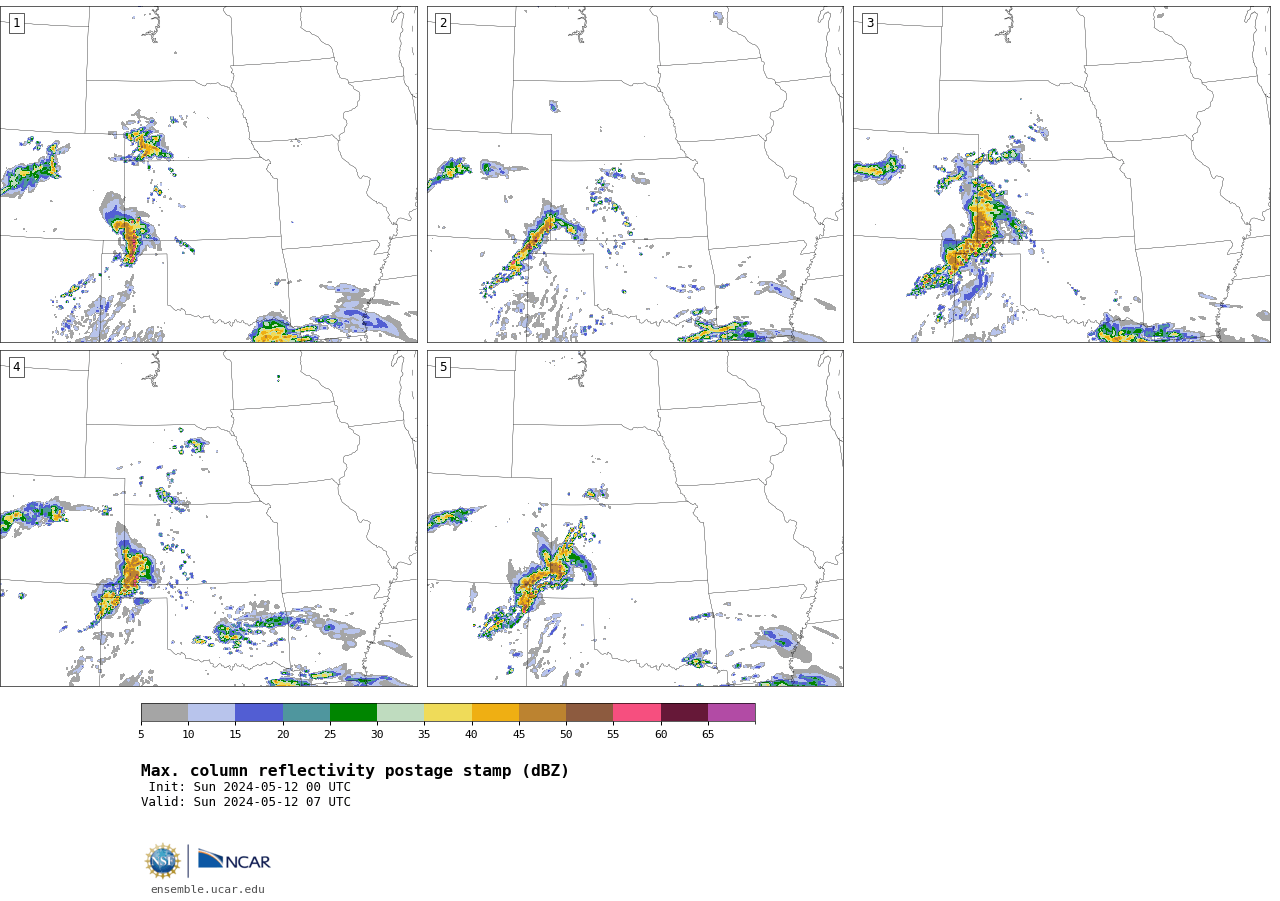The width and height of the screenshot is (1280, 901).
Task: Select the maroon 60-65 dBZ swatch
Action: coord(684,712)
